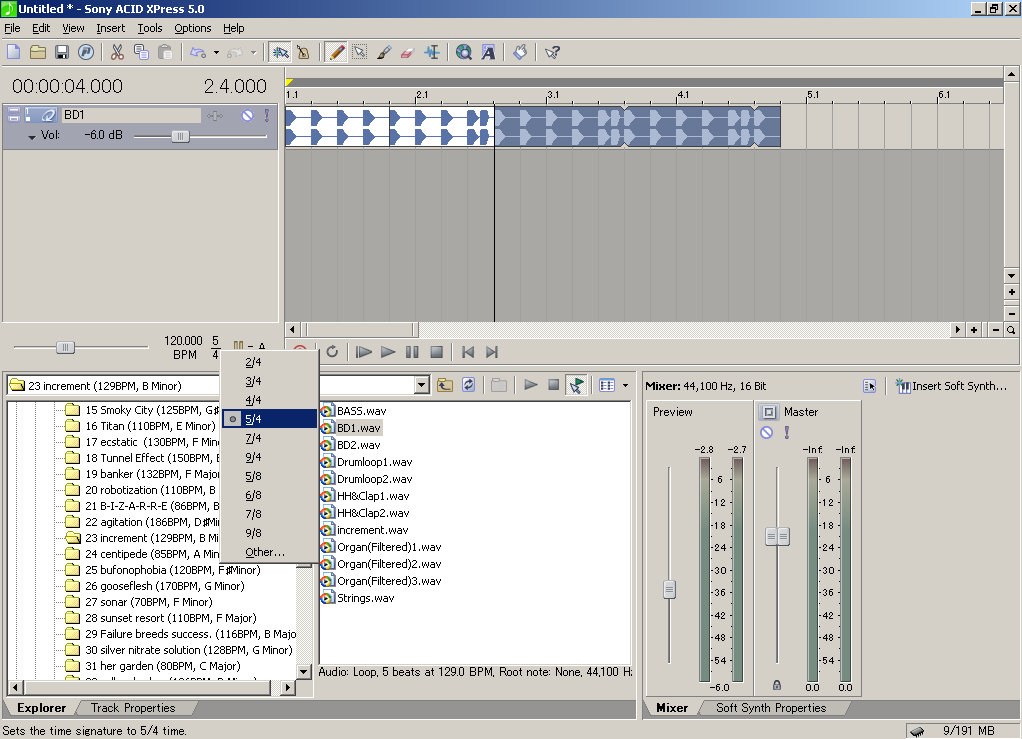Image resolution: width=1022 pixels, height=739 pixels.
Task: Click the BD1 volume slider thumb
Action: click(x=180, y=136)
